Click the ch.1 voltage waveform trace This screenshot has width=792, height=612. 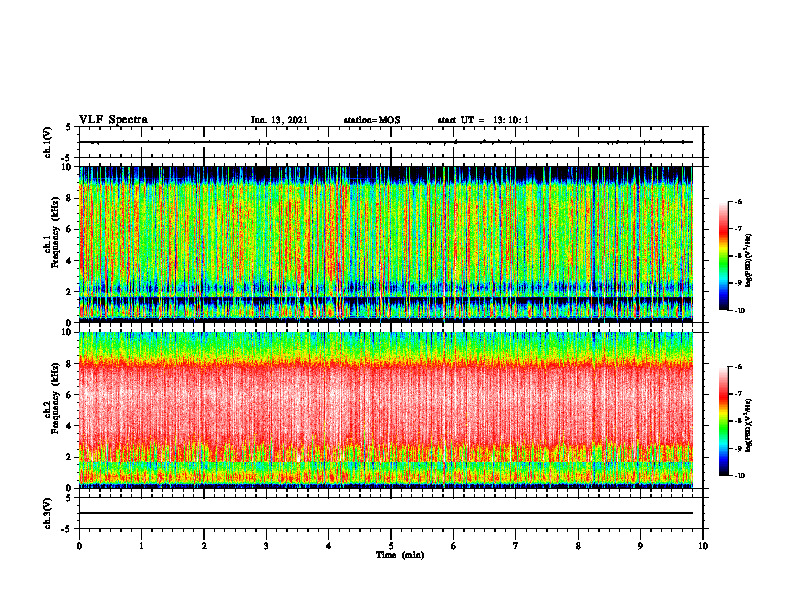pos(386,142)
